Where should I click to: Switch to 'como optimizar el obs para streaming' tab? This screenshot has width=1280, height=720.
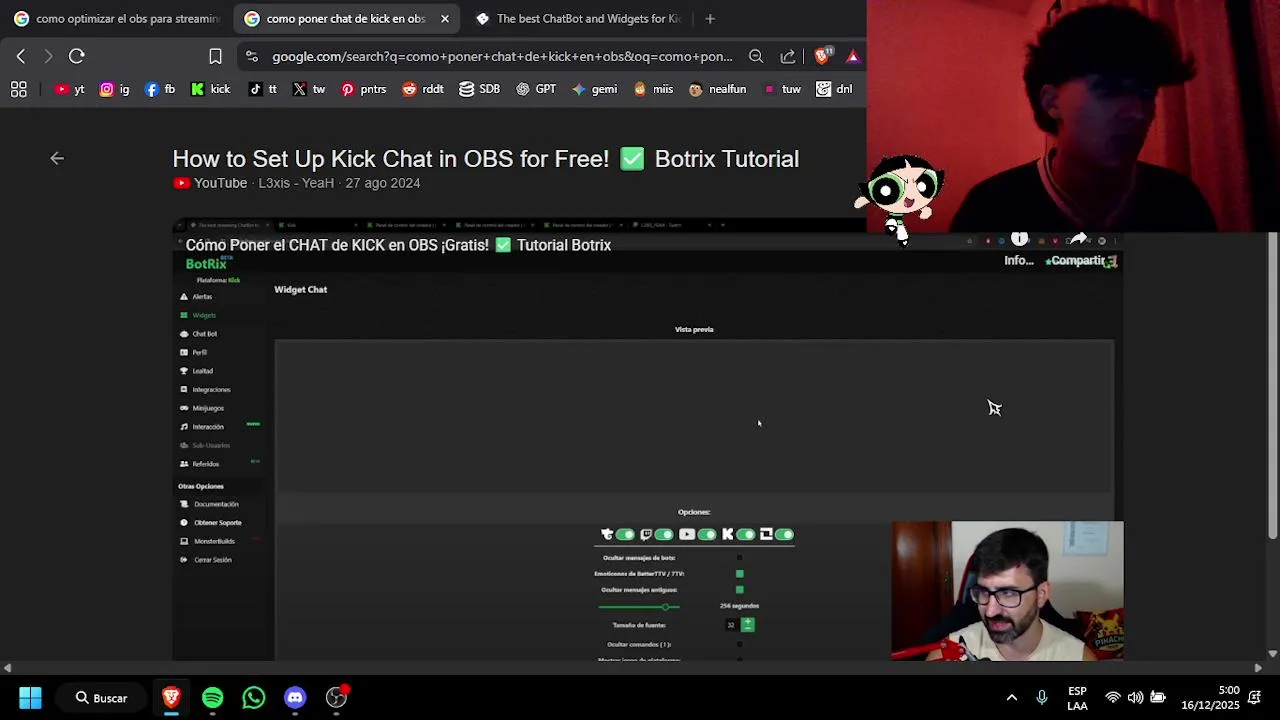[117, 18]
